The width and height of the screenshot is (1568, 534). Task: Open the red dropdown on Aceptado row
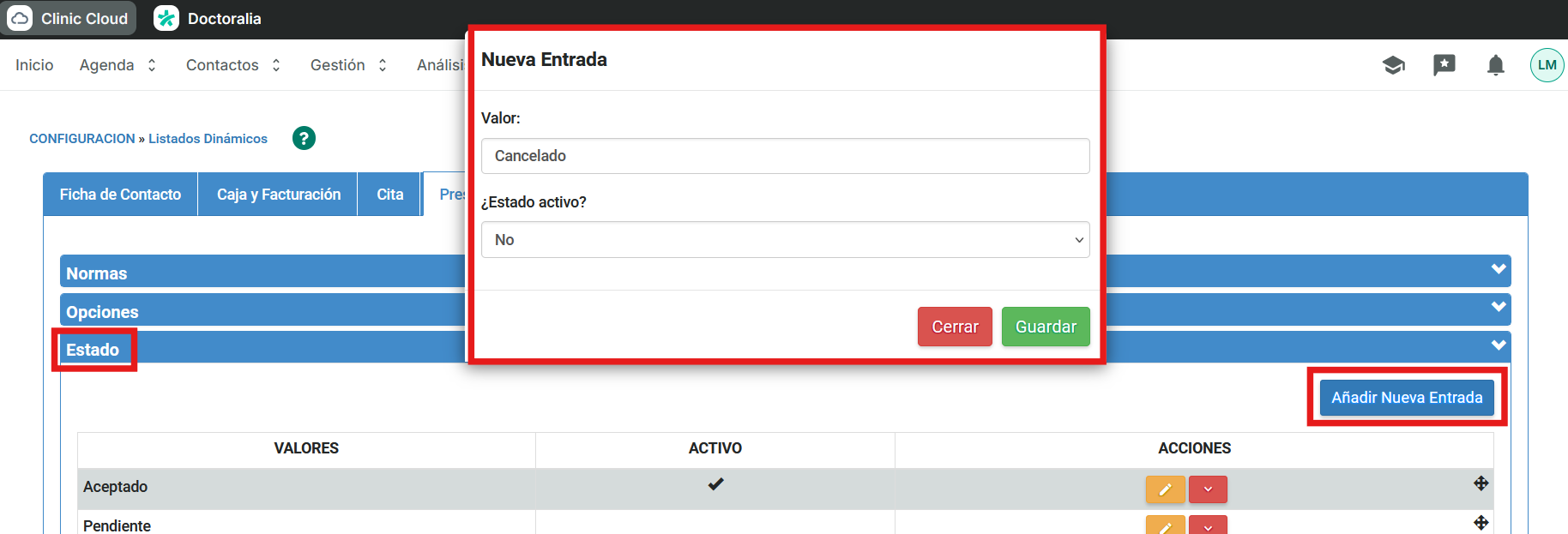click(1208, 489)
